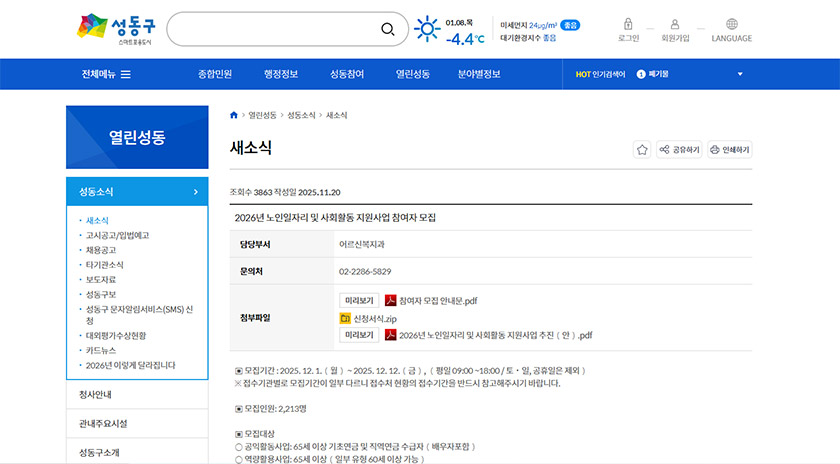Open the 열린성동 menu
The width and height of the screenshot is (840, 464).
pyautogui.click(x=412, y=74)
